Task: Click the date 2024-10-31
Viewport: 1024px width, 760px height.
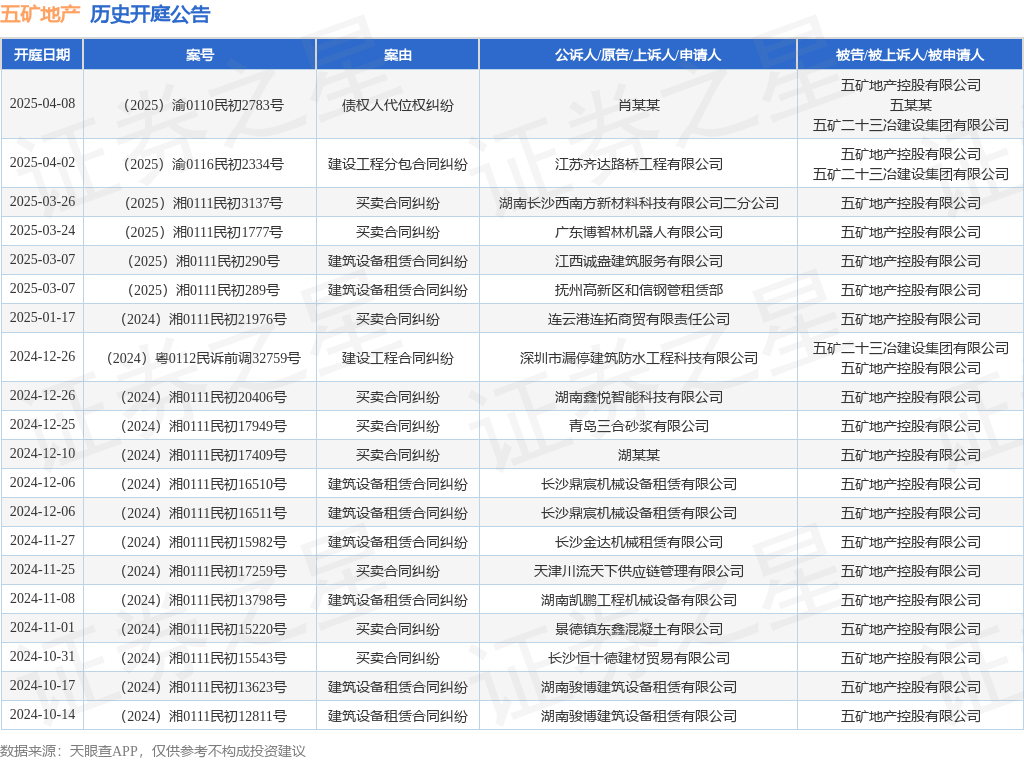Action: (x=42, y=656)
